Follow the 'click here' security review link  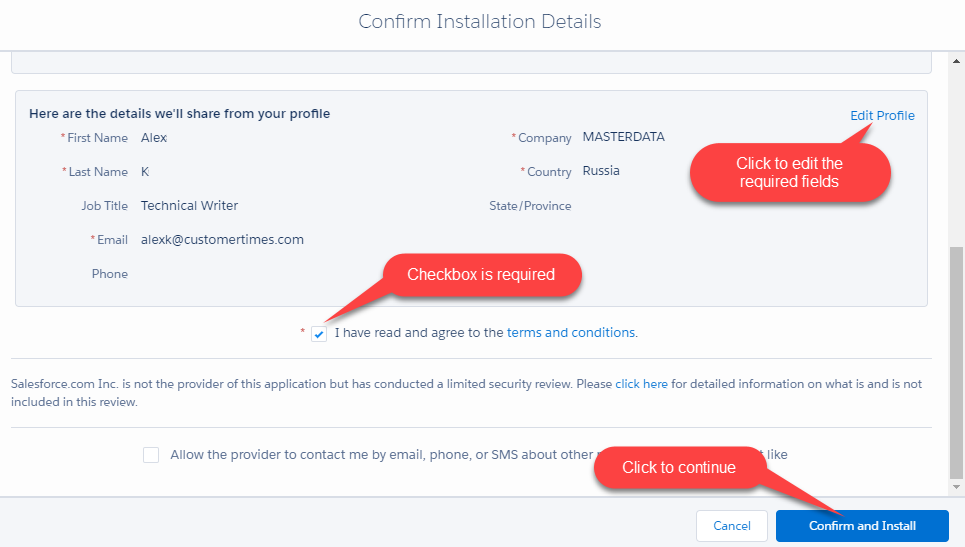pyautogui.click(x=641, y=384)
